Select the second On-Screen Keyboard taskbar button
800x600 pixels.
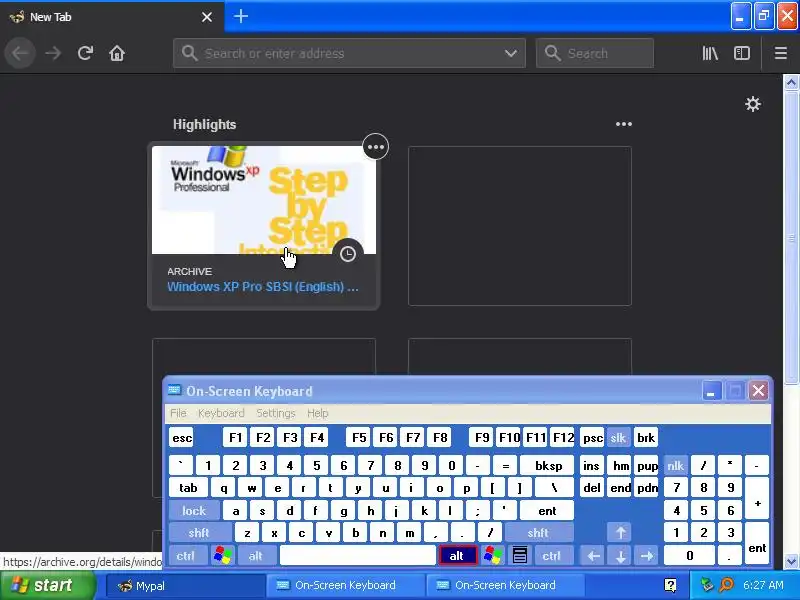[505, 586]
